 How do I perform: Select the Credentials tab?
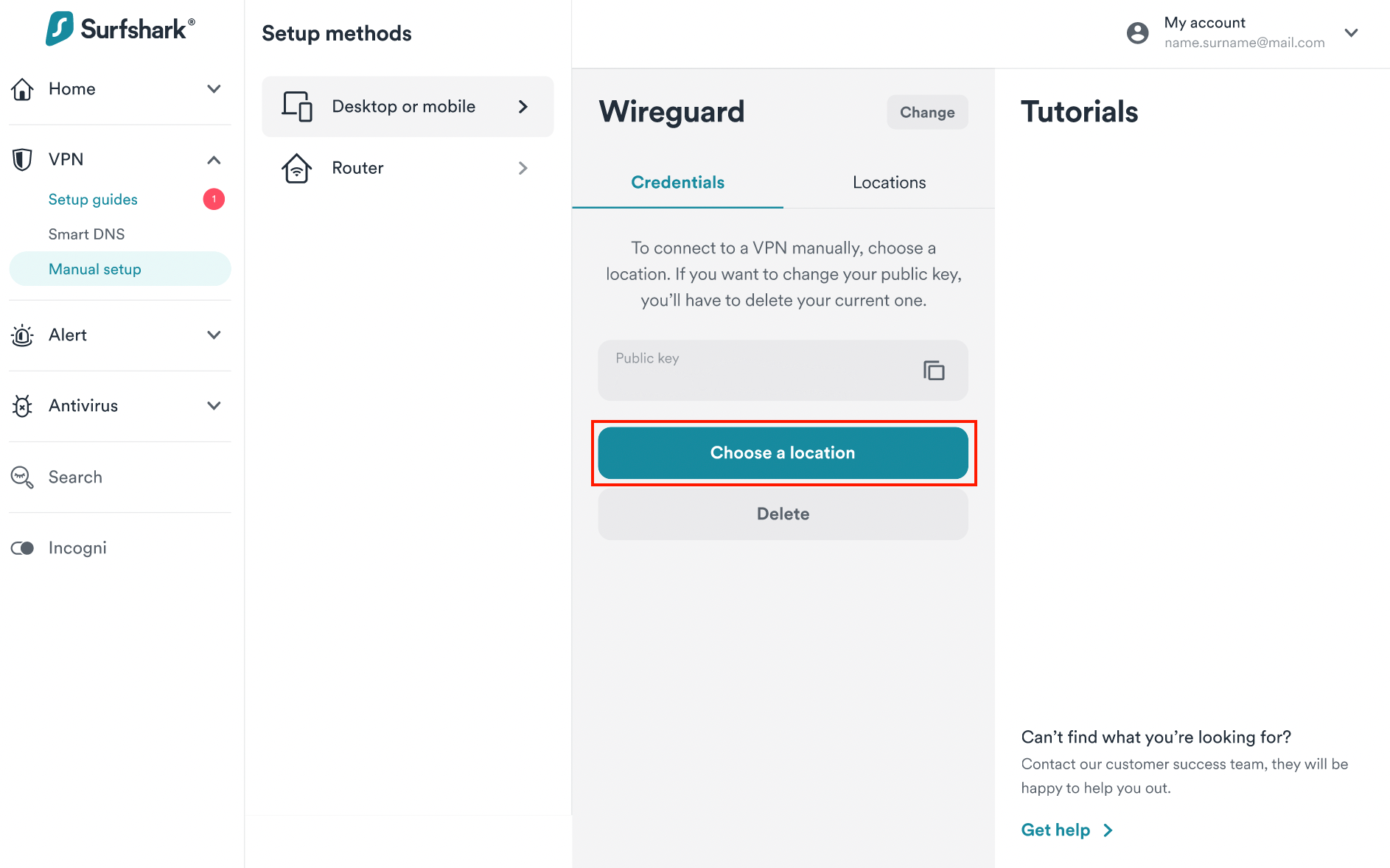[x=677, y=182]
